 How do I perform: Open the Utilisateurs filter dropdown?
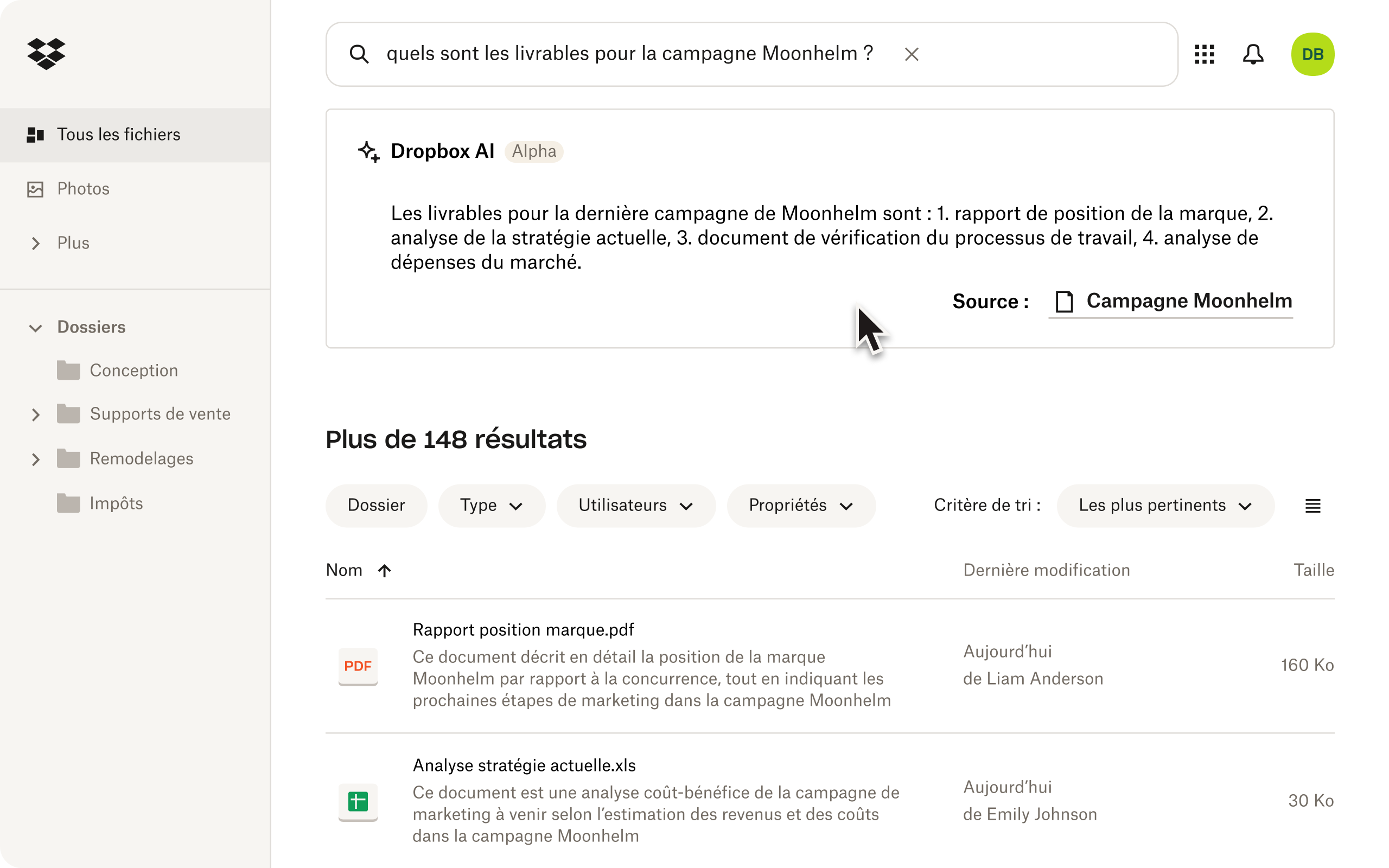tap(636, 506)
